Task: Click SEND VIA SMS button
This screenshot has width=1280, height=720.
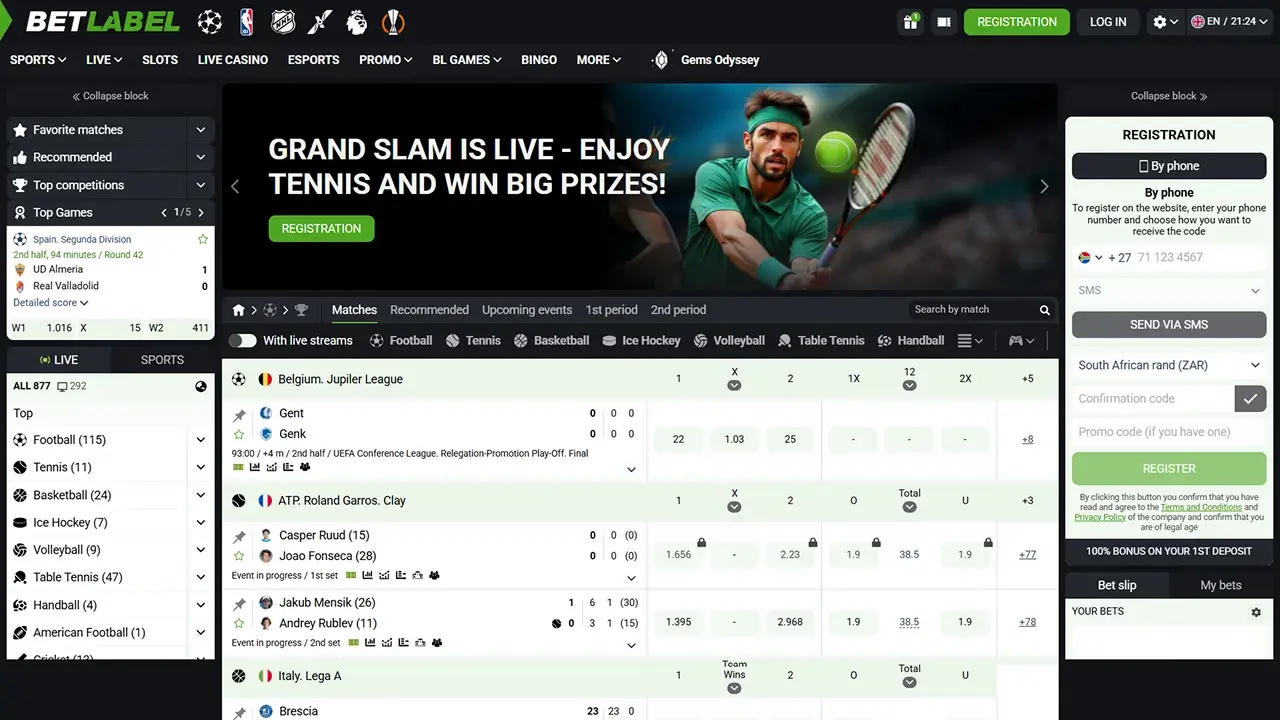Action: pyautogui.click(x=1169, y=325)
